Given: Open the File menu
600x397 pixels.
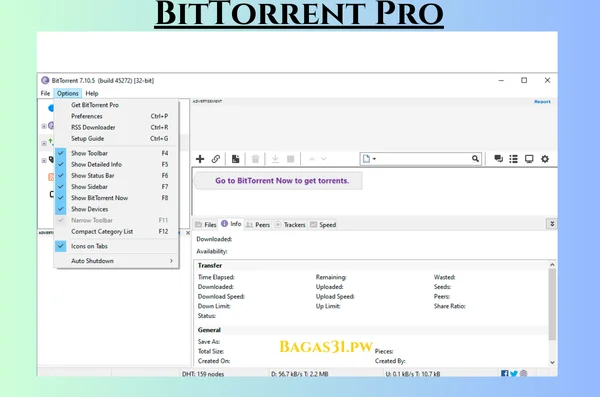Looking at the screenshot, I should click(45, 93).
